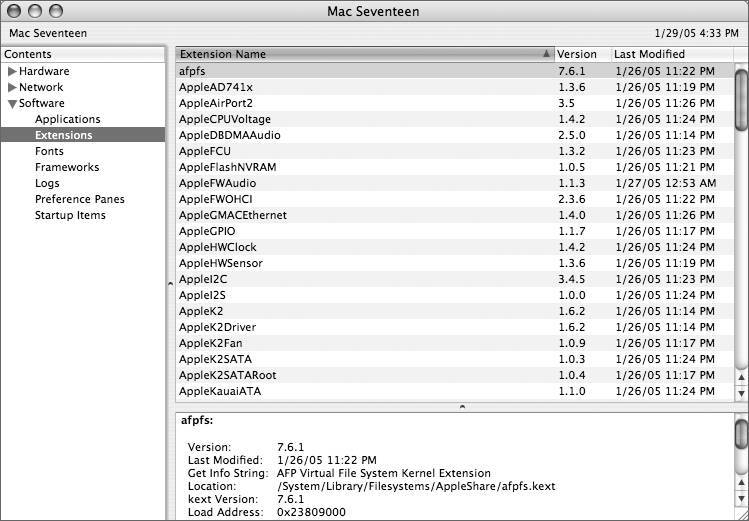Select the AppleKauaiATA row
This screenshot has height=521, width=749.
click(454, 391)
